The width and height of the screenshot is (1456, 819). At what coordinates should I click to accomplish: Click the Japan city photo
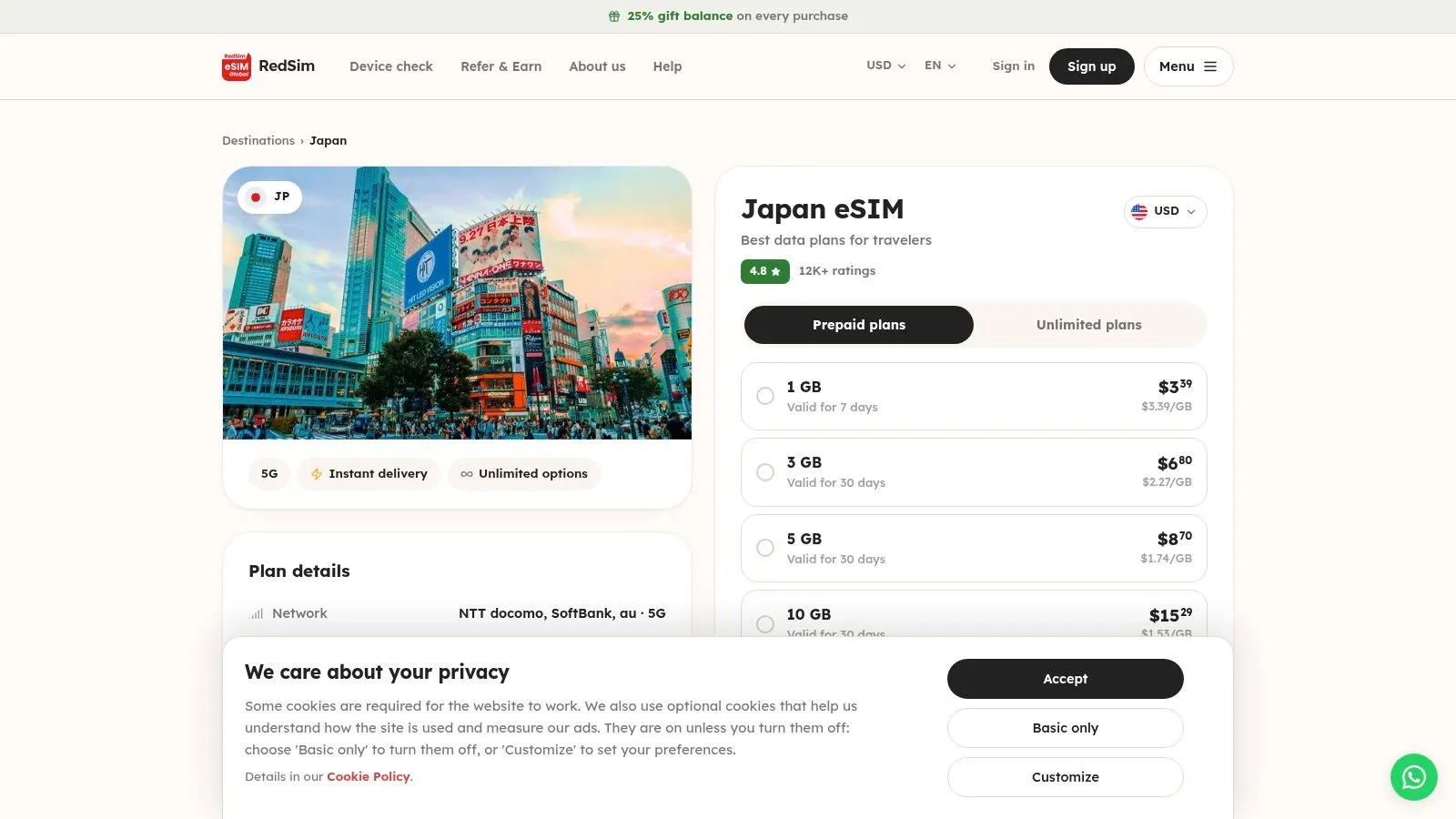pyautogui.click(x=457, y=303)
